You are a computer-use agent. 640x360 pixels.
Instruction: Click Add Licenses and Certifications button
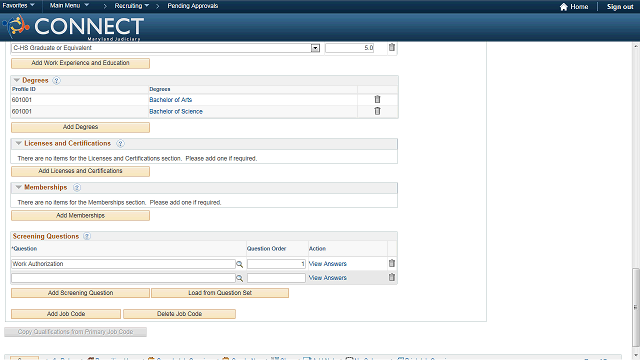(x=80, y=171)
